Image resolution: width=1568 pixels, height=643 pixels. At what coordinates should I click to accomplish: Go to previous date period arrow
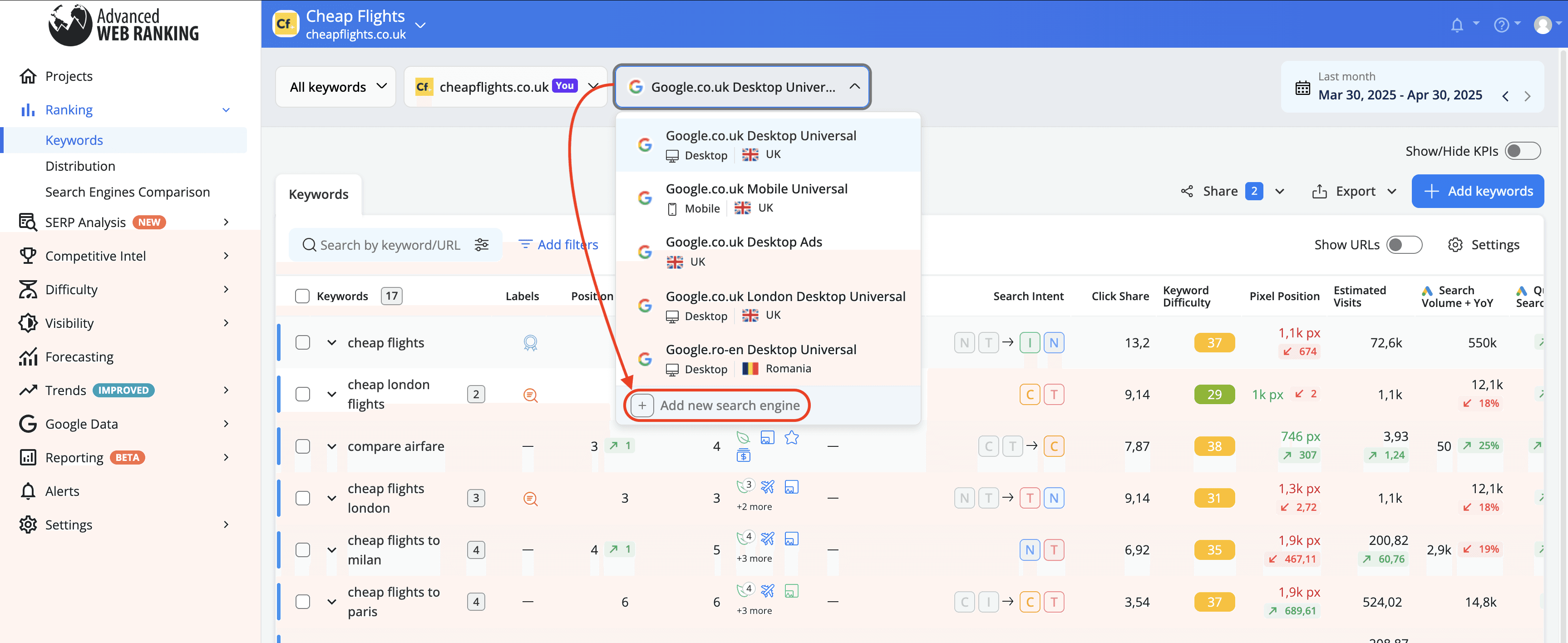tap(1505, 96)
